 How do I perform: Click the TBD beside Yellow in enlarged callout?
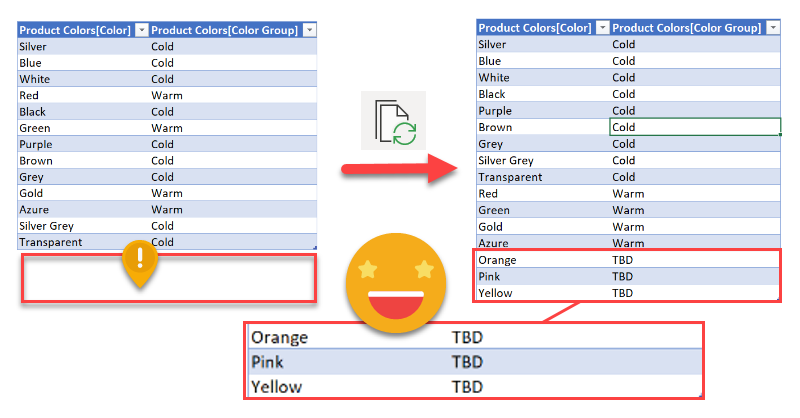click(x=467, y=386)
